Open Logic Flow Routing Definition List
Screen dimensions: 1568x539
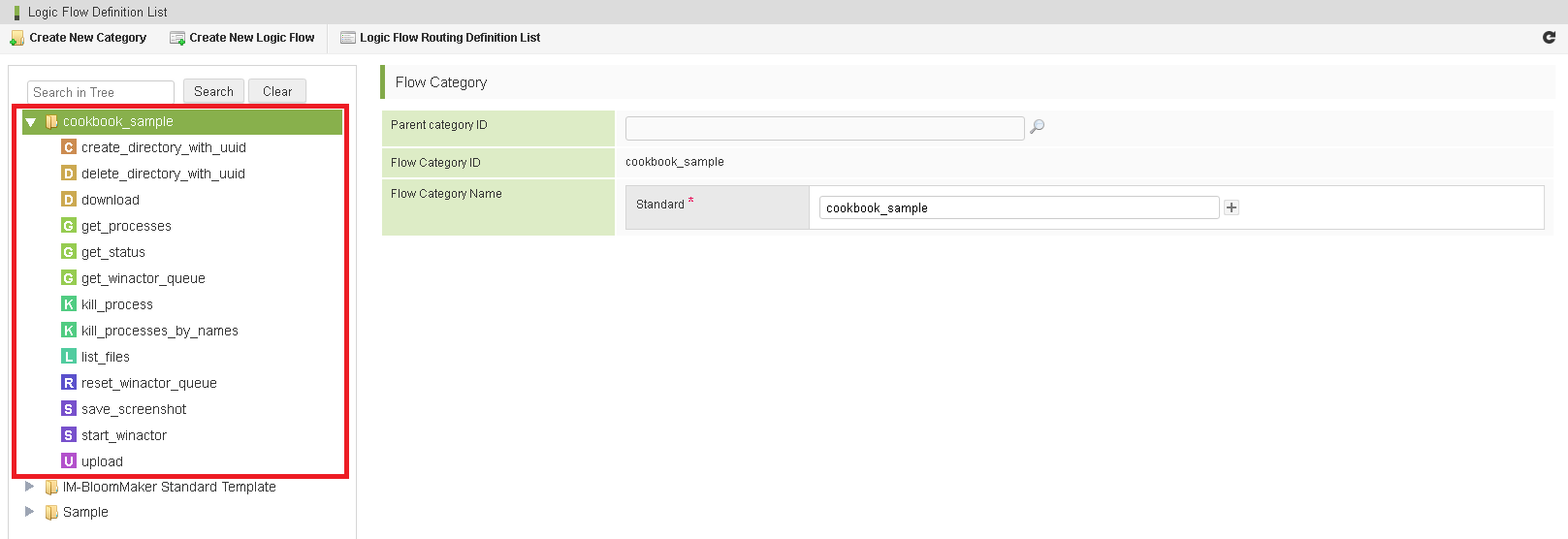point(440,38)
